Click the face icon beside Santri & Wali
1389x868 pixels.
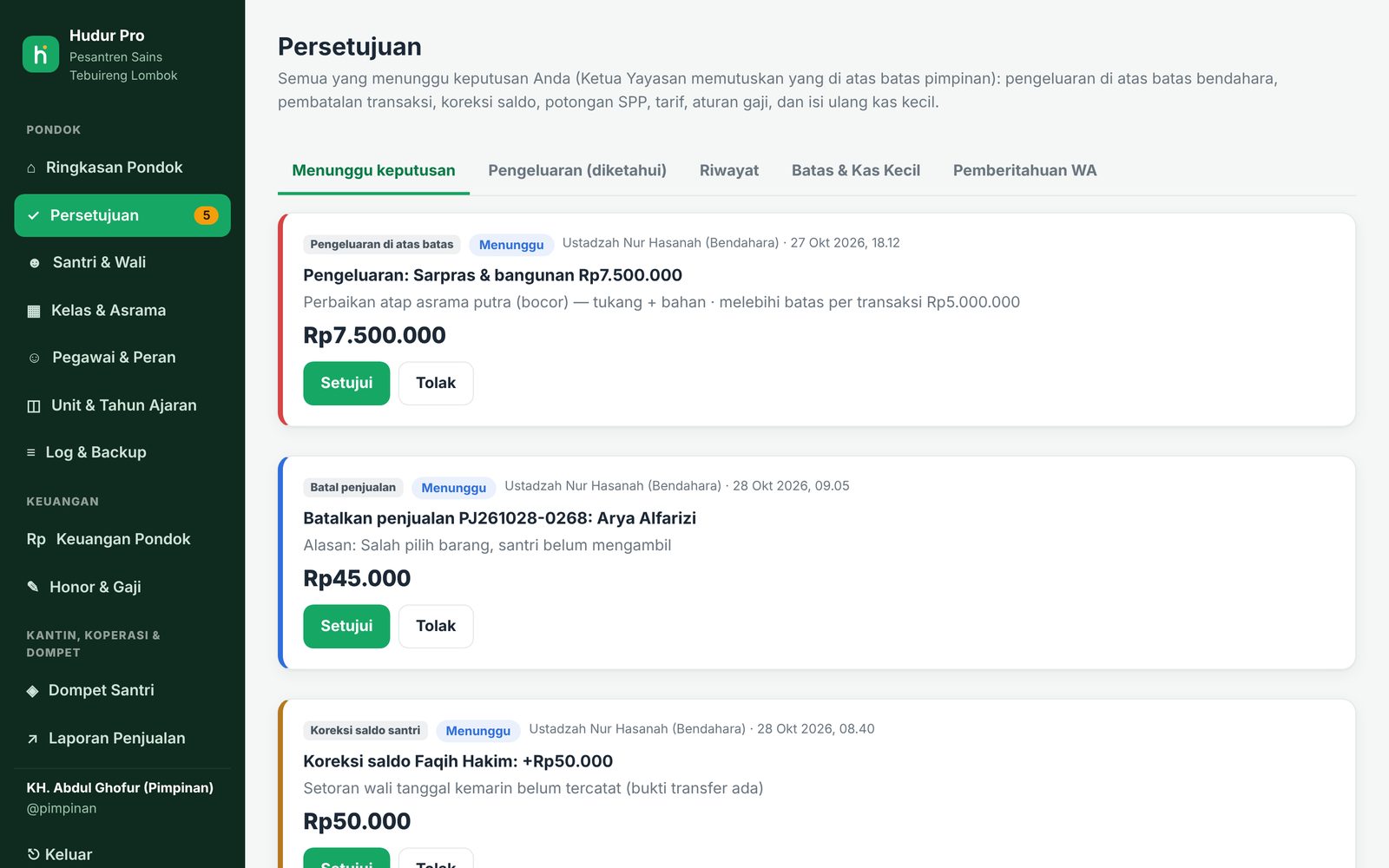click(x=34, y=263)
